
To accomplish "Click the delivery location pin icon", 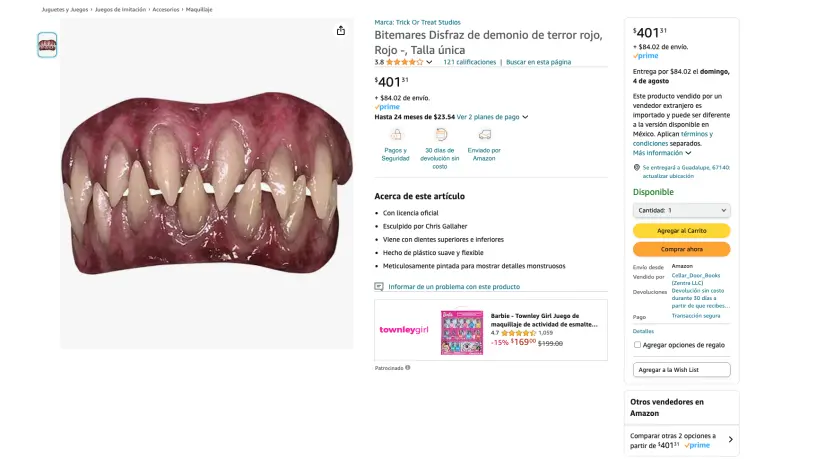I will click(637, 167).
